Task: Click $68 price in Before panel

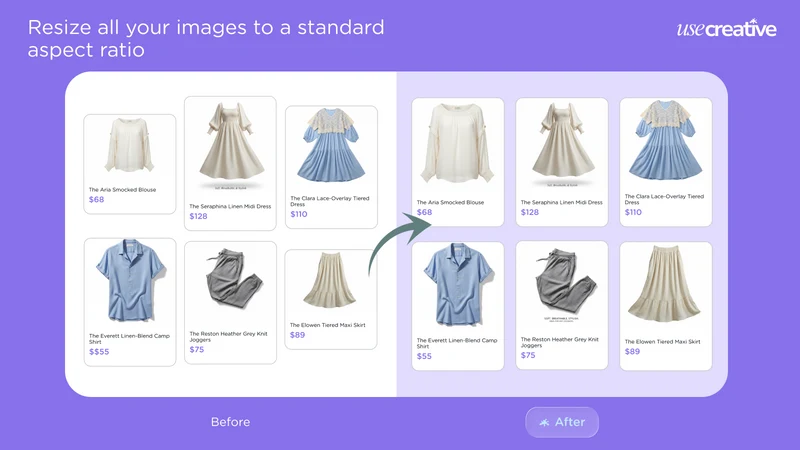Action: pos(96,199)
